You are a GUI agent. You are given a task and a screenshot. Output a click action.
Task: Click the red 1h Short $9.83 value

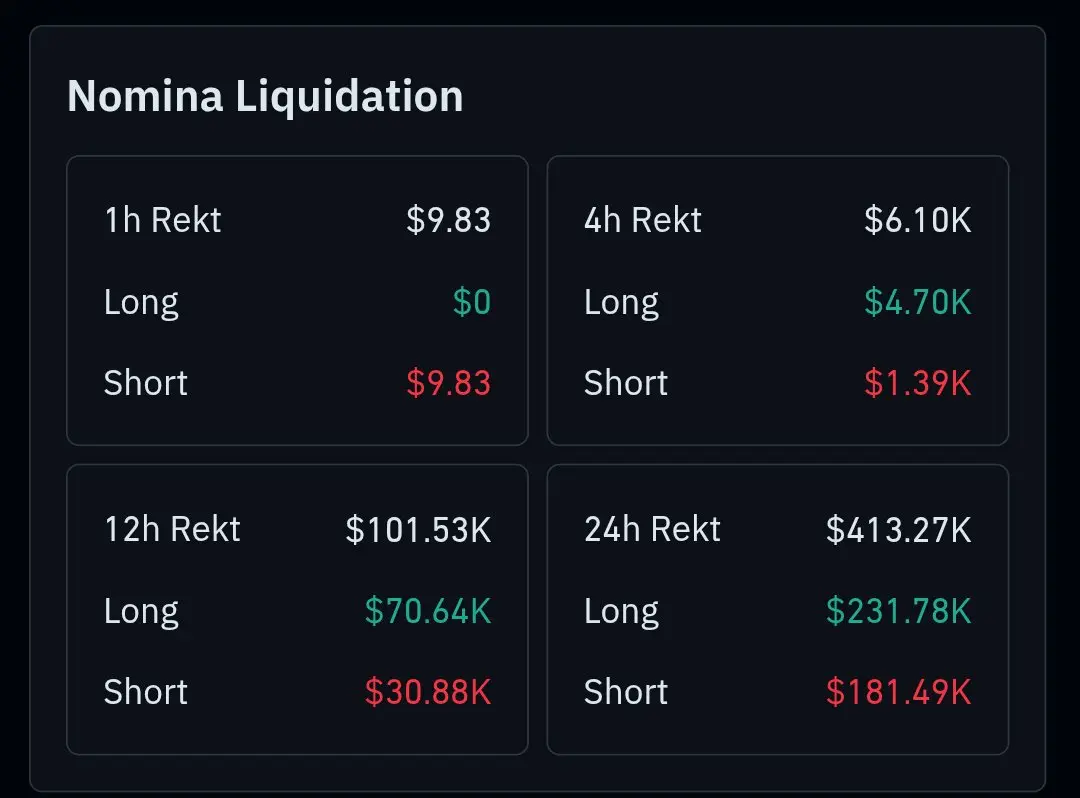pos(448,383)
